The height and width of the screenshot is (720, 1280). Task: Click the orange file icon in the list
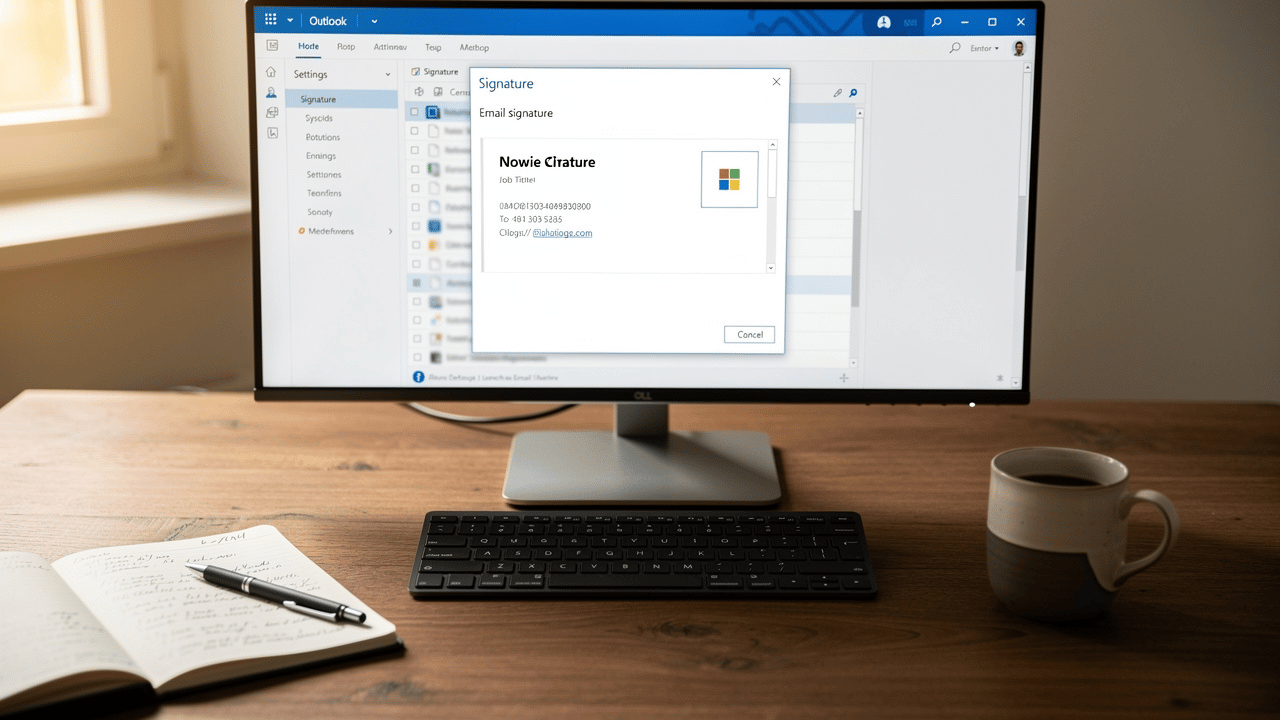(433, 245)
